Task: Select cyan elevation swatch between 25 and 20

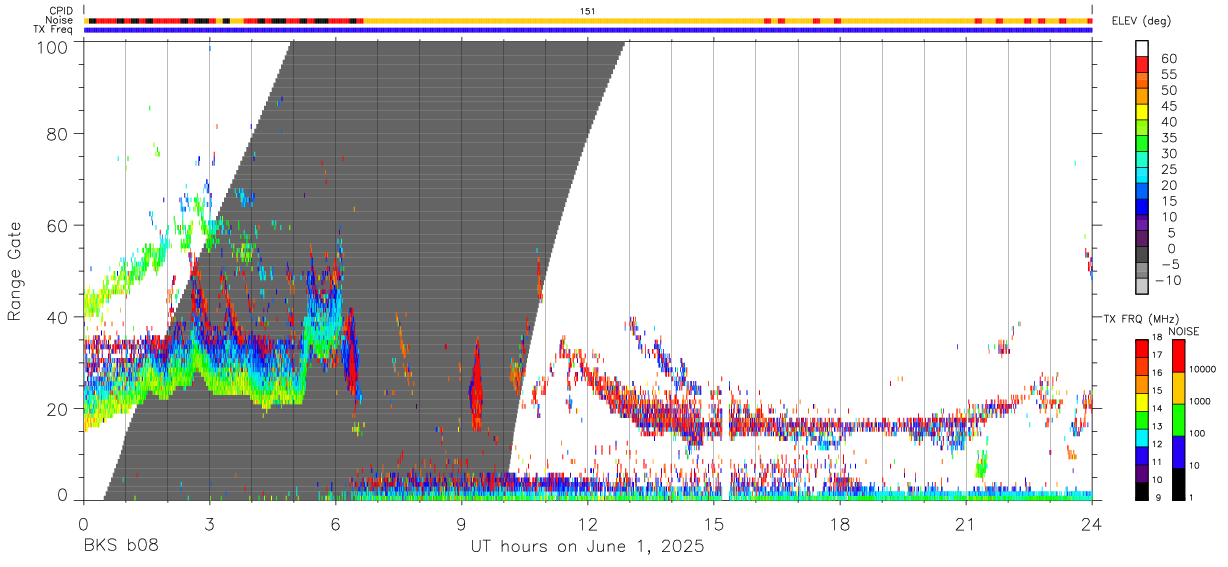Action: coord(1142,177)
